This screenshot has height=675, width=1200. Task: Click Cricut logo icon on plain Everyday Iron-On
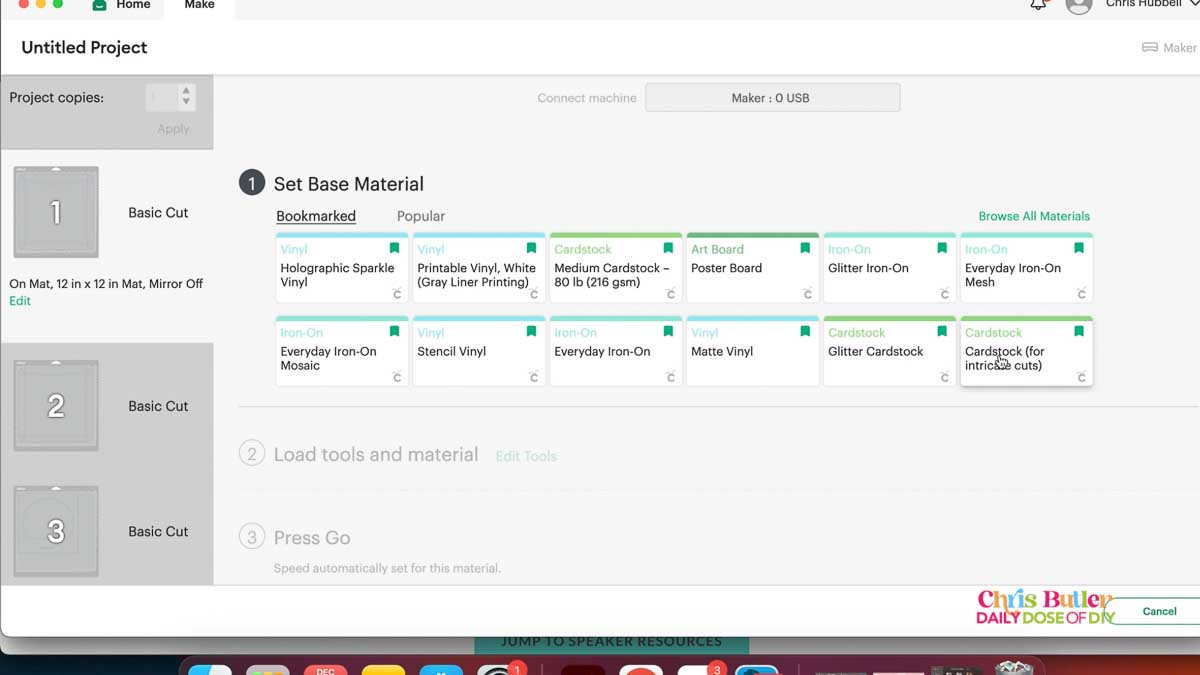tap(671, 377)
